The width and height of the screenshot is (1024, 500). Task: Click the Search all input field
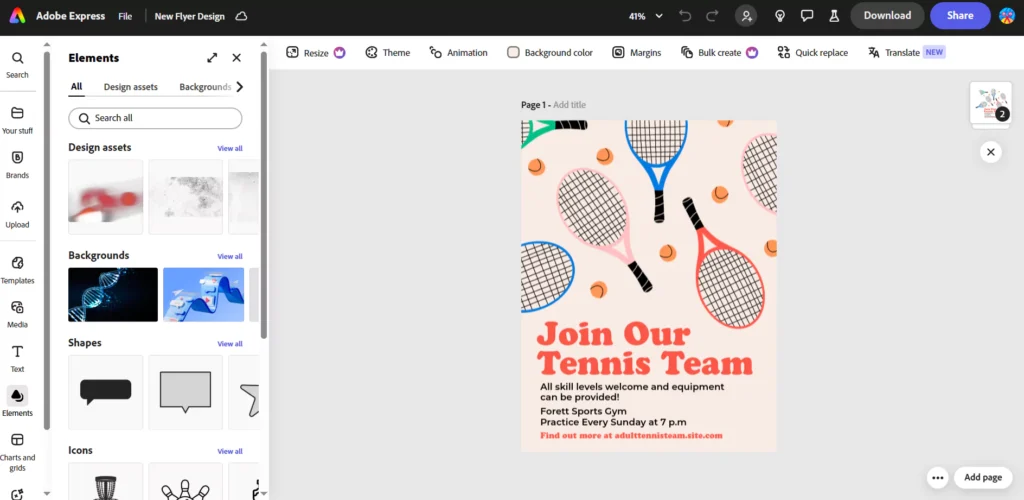(155, 118)
